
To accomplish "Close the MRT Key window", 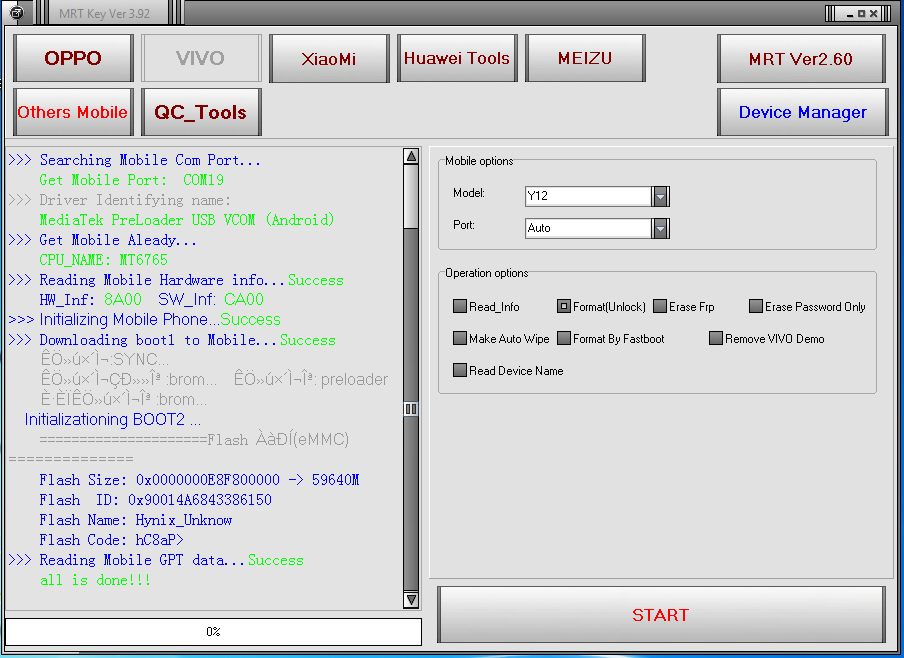I will pos(873,14).
